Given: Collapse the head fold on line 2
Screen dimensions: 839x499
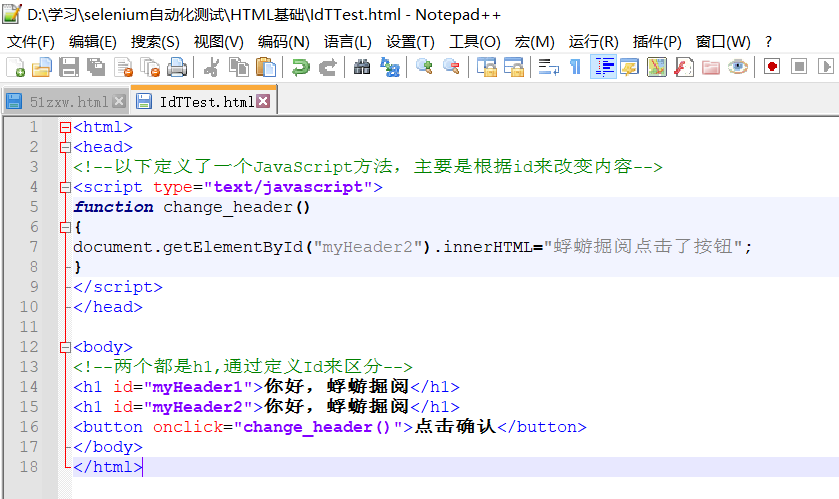Looking at the screenshot, I should point(65,147).
